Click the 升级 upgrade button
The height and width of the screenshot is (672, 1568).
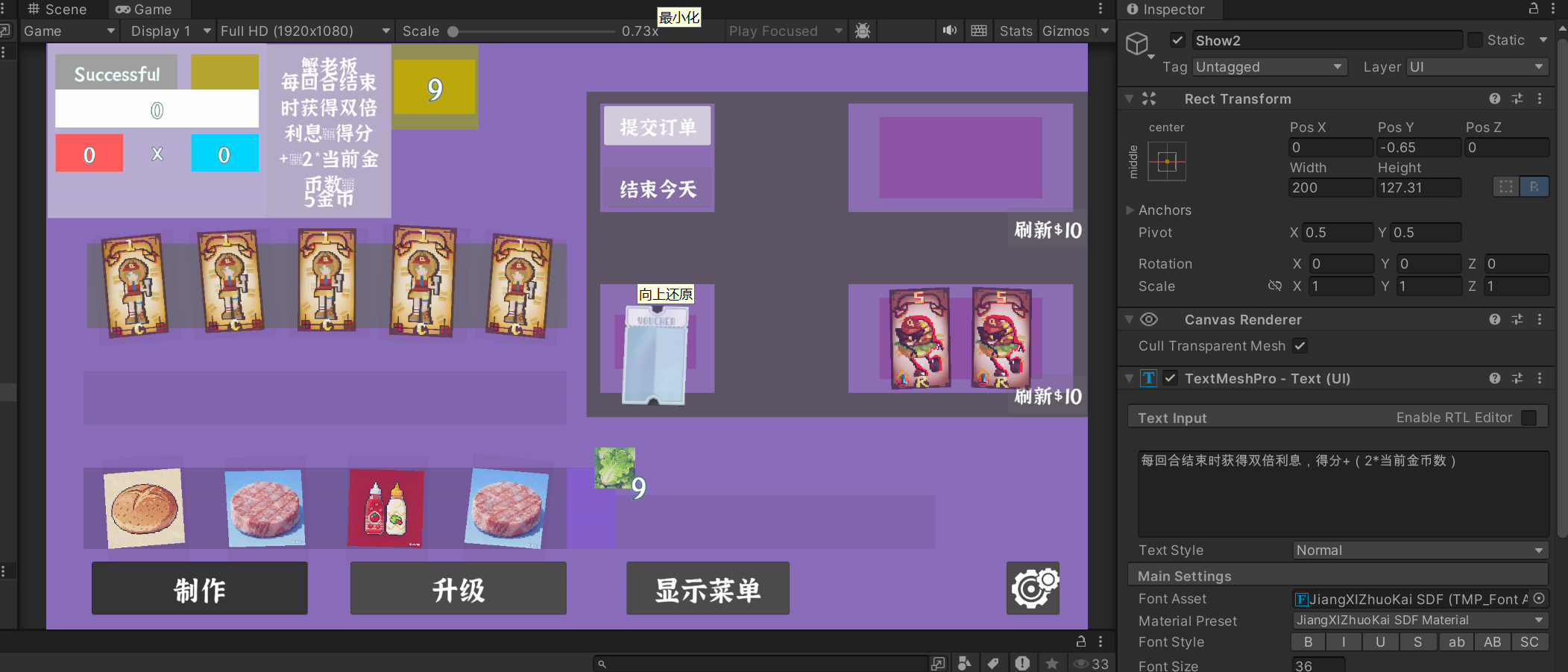pyautogui.click(x=459, y=588)
